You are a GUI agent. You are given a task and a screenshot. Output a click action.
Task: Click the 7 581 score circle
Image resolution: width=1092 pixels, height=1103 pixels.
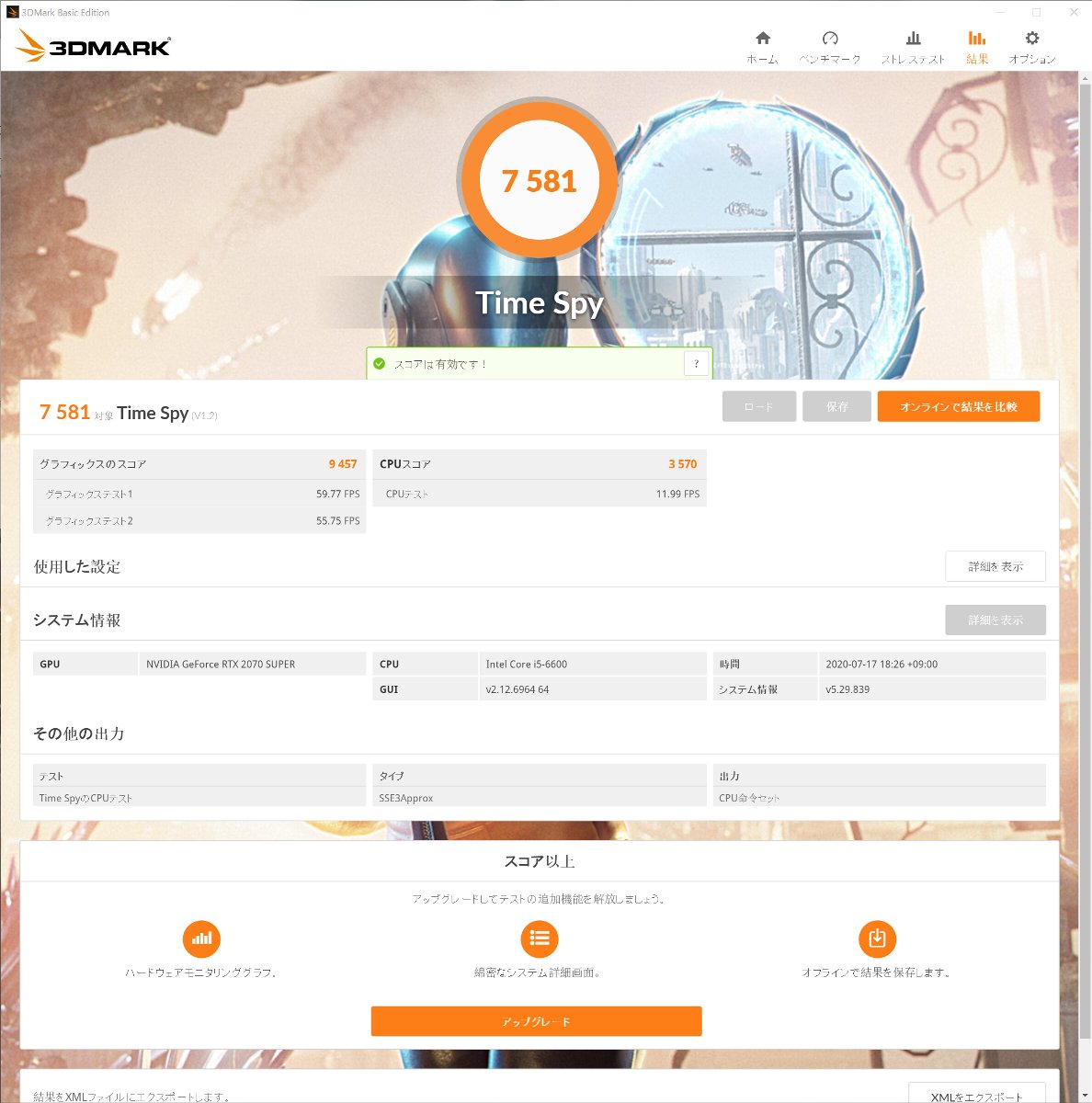pos(540,181)
